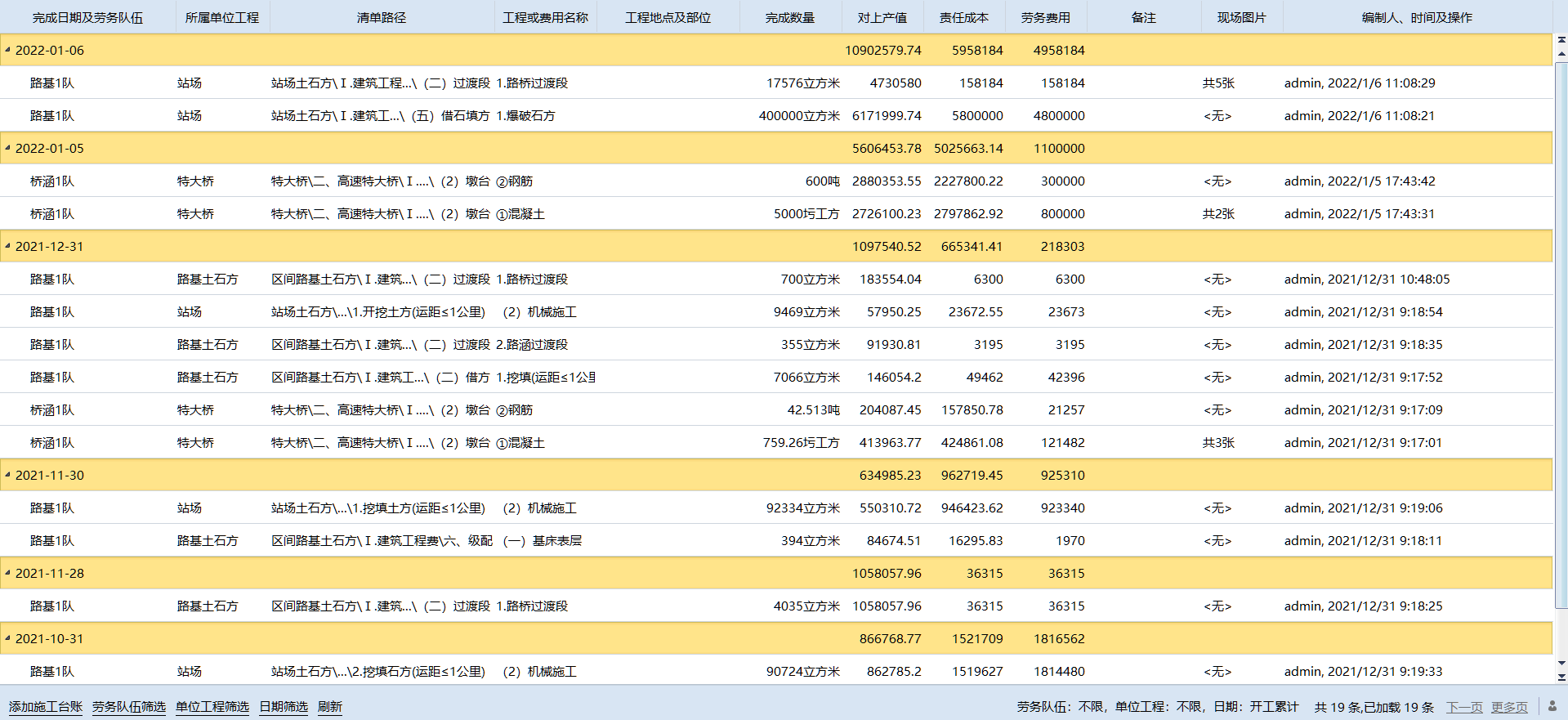Open the 共5张 site photos cell
Screen dimensions: 1568x720
(1218, 83)
